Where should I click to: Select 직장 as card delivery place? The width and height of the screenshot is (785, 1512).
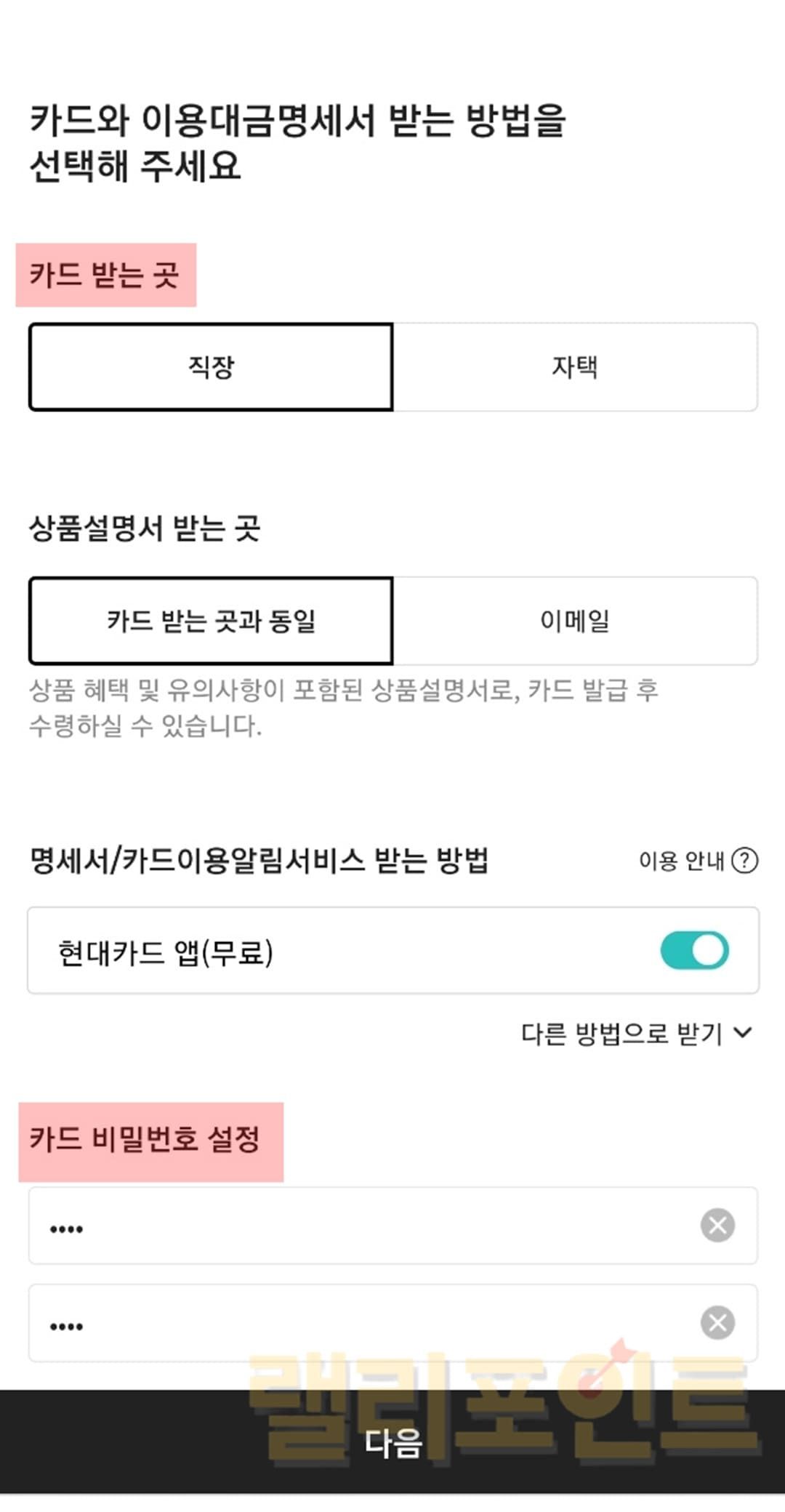pyautogui.click(x=211, y=367)
